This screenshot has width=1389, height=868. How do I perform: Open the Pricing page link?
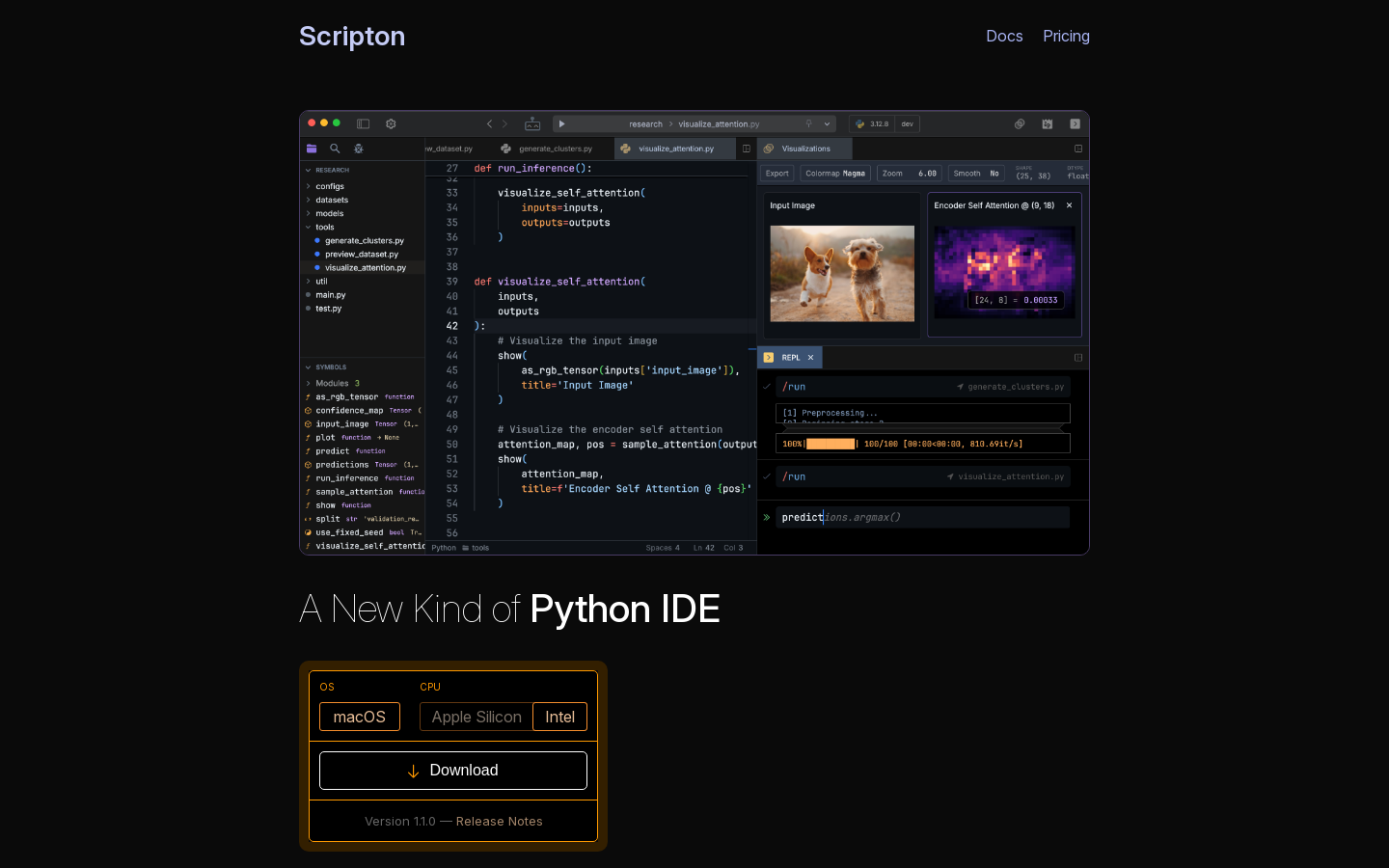(x=1066, y=36)
